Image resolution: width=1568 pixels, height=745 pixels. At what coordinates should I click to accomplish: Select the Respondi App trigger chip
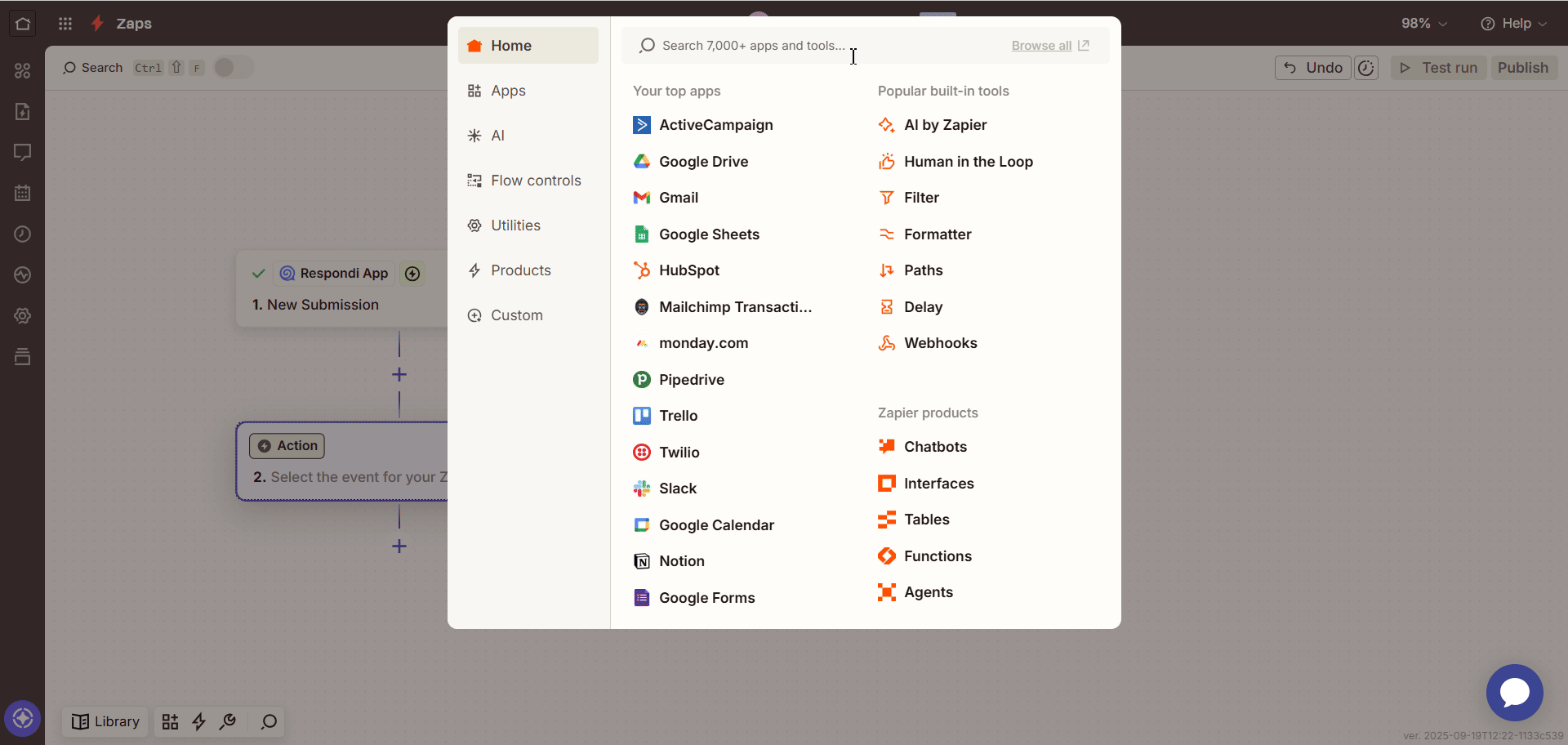click(334, 274)
